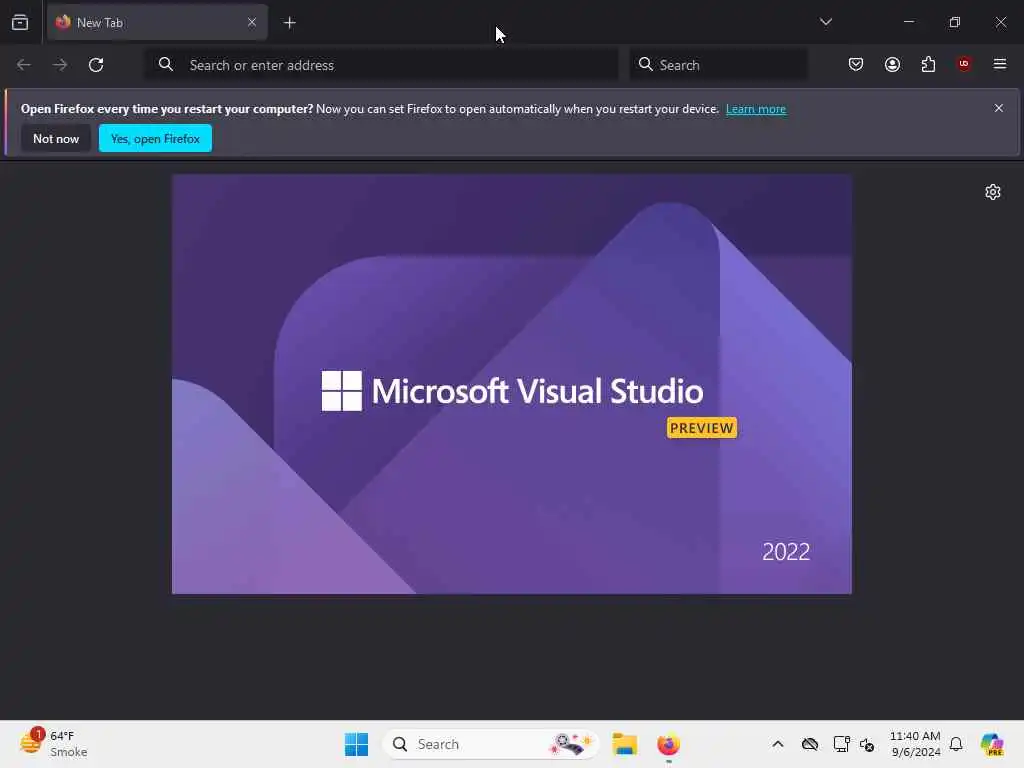Focus the toolbar Search box
The width and height of the screenshot is (1024, 768).
[718, 65]
